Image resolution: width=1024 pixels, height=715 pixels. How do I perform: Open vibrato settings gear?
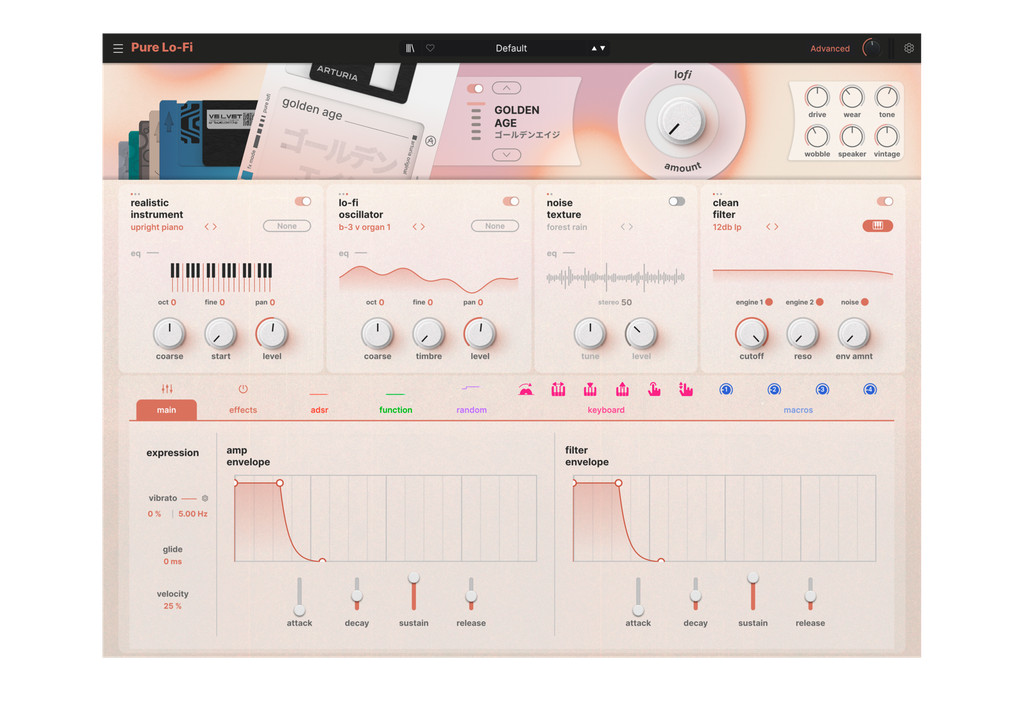(x=205, y=498)
